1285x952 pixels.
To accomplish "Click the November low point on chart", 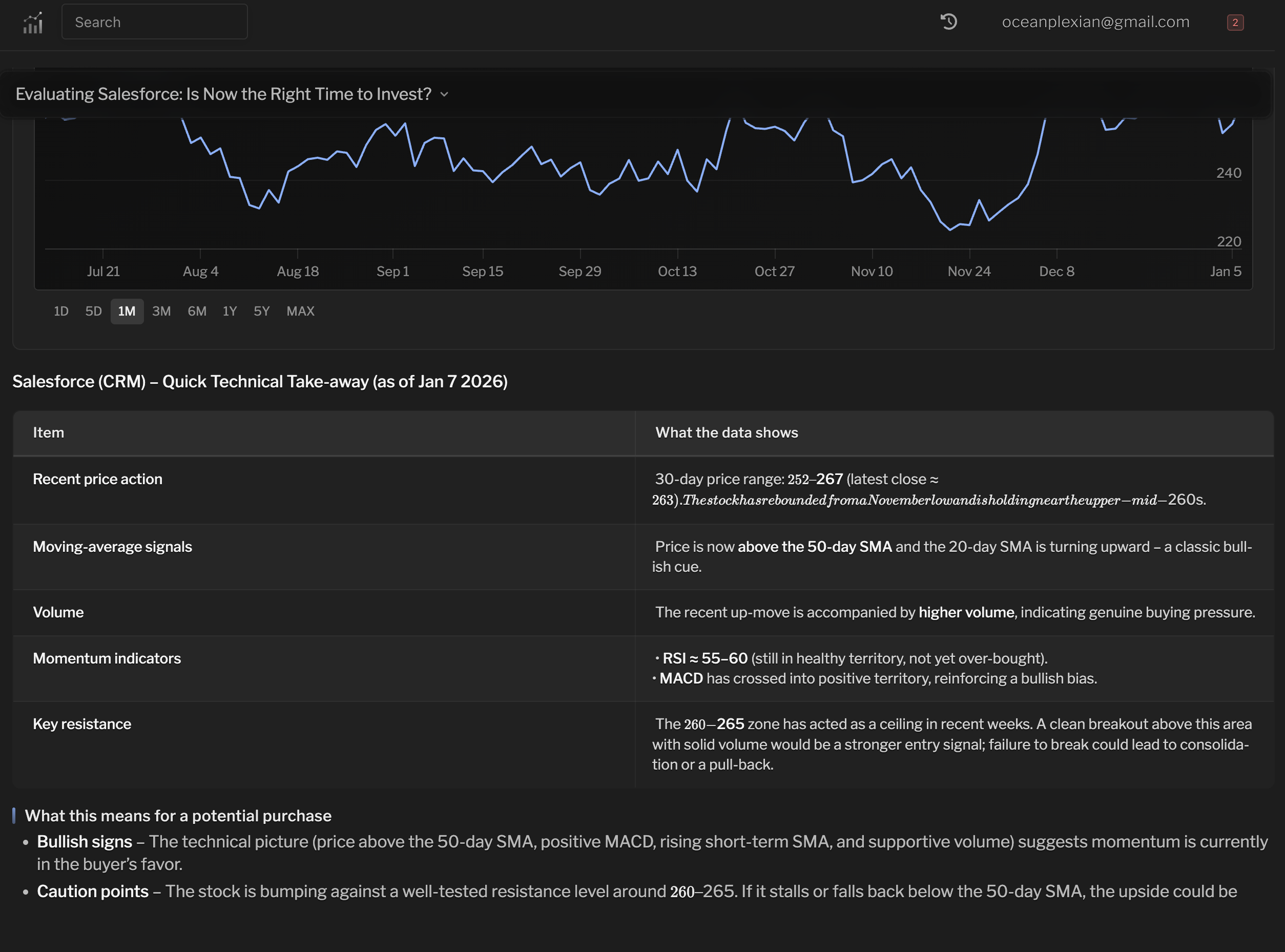I will click(950, 230).
